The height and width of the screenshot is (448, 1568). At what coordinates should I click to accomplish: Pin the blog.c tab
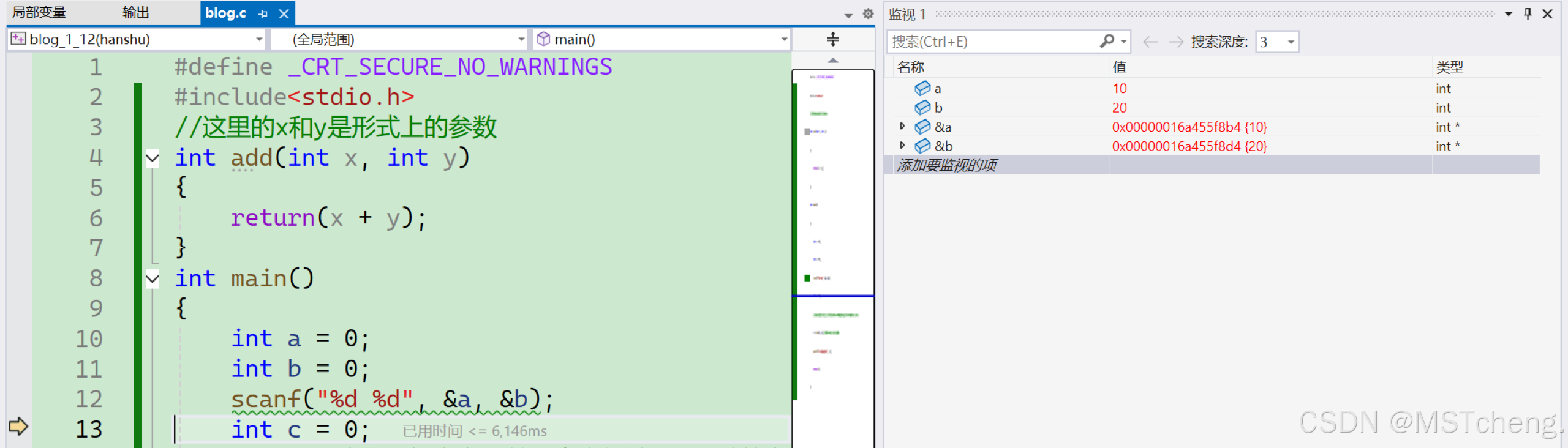pos(263,13)
